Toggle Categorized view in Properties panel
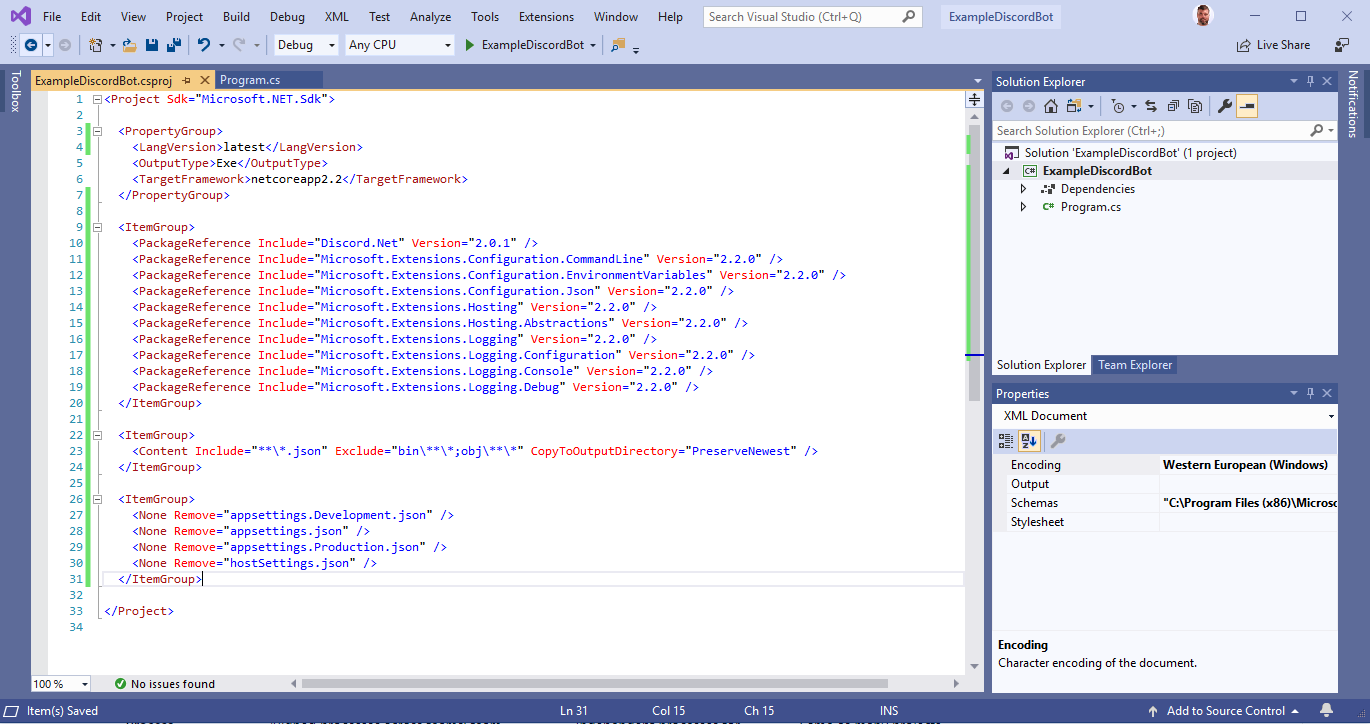Viewport: 1370px width, 724px height. pyautogui.click(x=1006, y=441)
